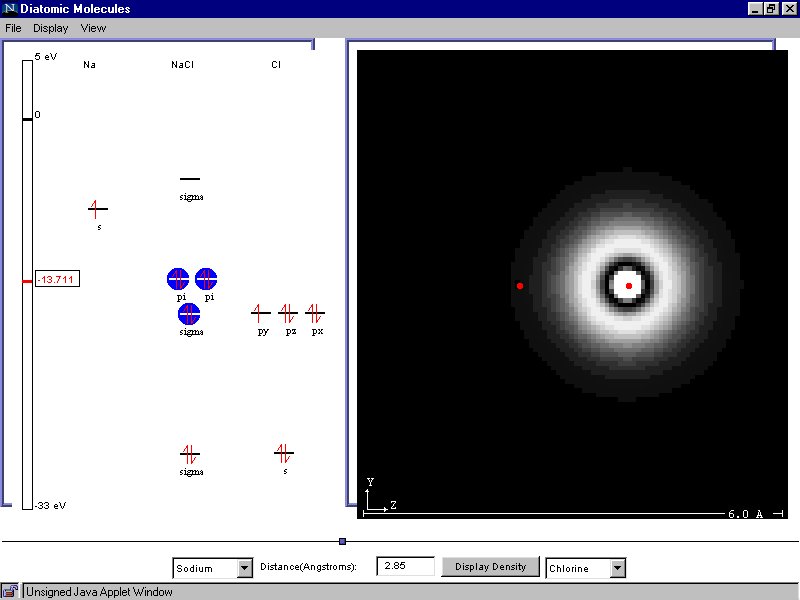
Task: Restore the Diatomic Molecules window
Action: point(771,9)
